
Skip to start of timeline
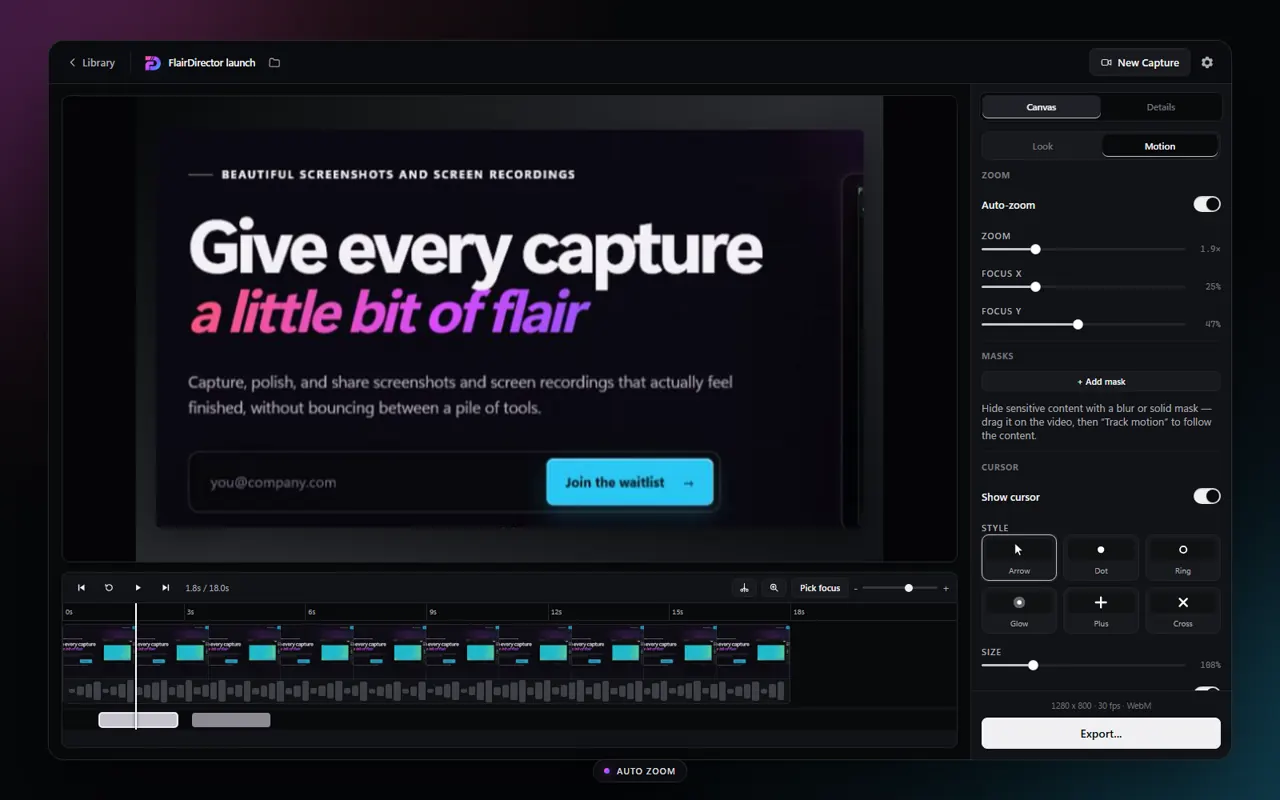click(x=81, y=588)
